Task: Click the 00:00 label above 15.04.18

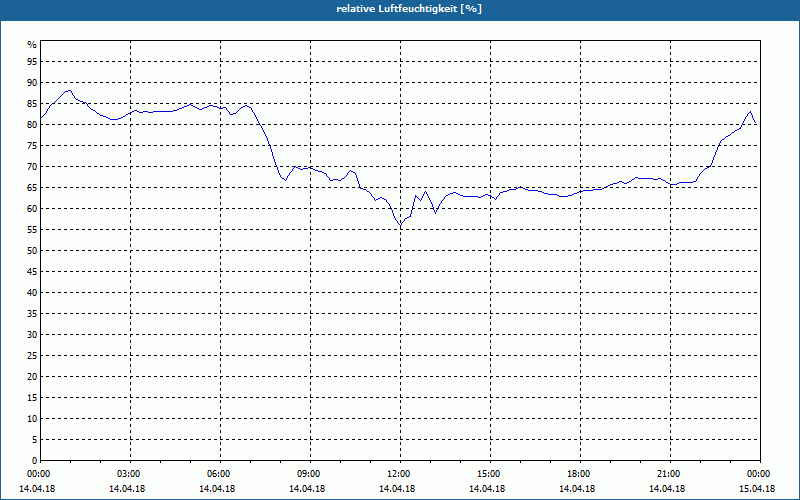Action: click(760, 473)
